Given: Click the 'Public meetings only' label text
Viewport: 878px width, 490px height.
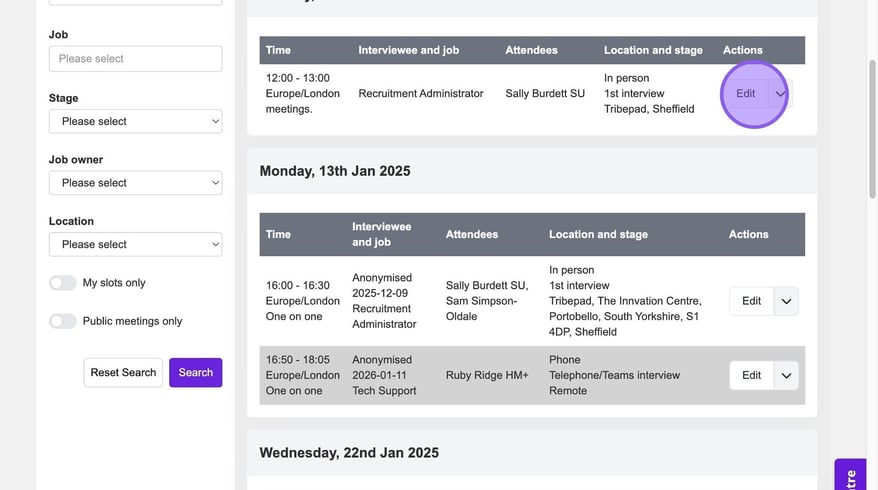Looking at the screenshot, I should pyautogui.click(x=132, y=321).
